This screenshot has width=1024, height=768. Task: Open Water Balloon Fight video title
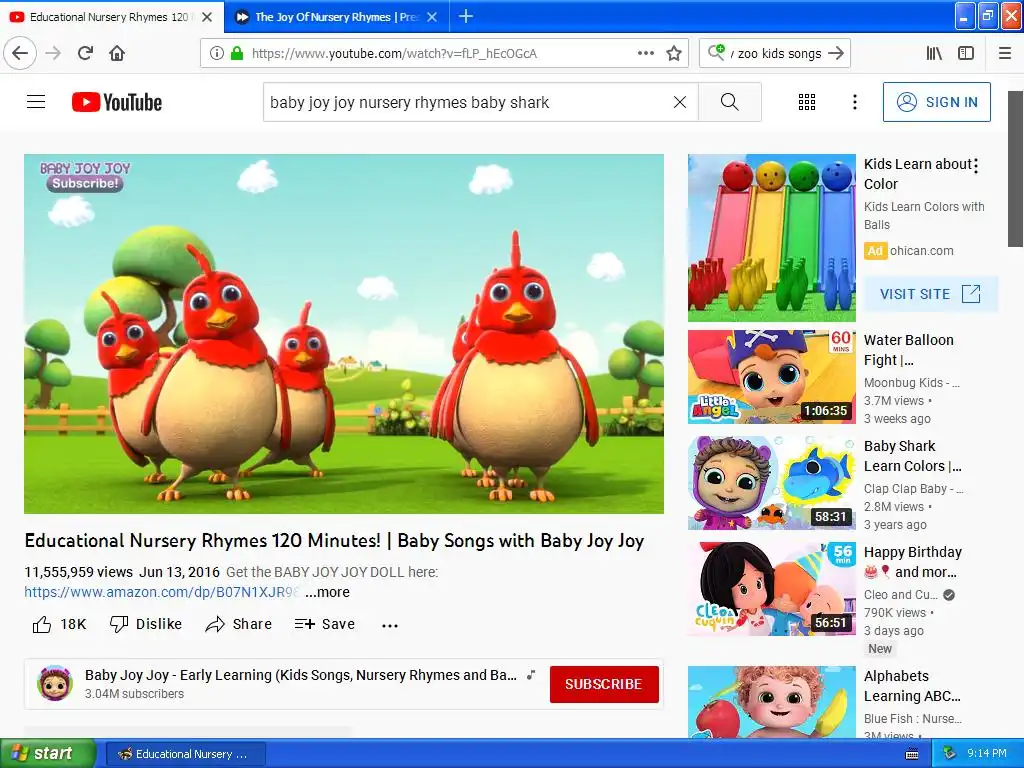pyautogui.click(x=908, y=350)
